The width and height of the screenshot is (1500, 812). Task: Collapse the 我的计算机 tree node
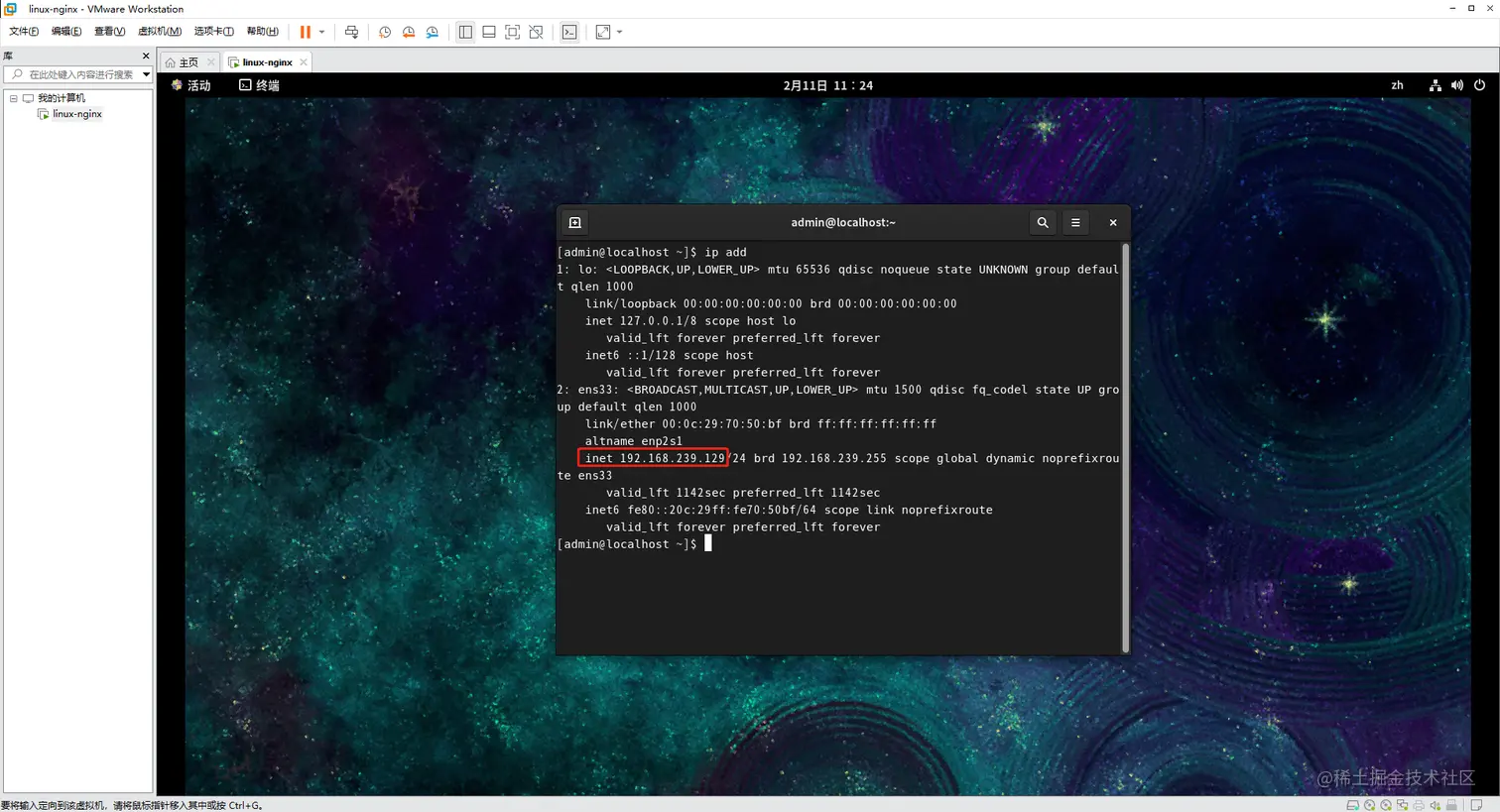[x=13, y=98]
